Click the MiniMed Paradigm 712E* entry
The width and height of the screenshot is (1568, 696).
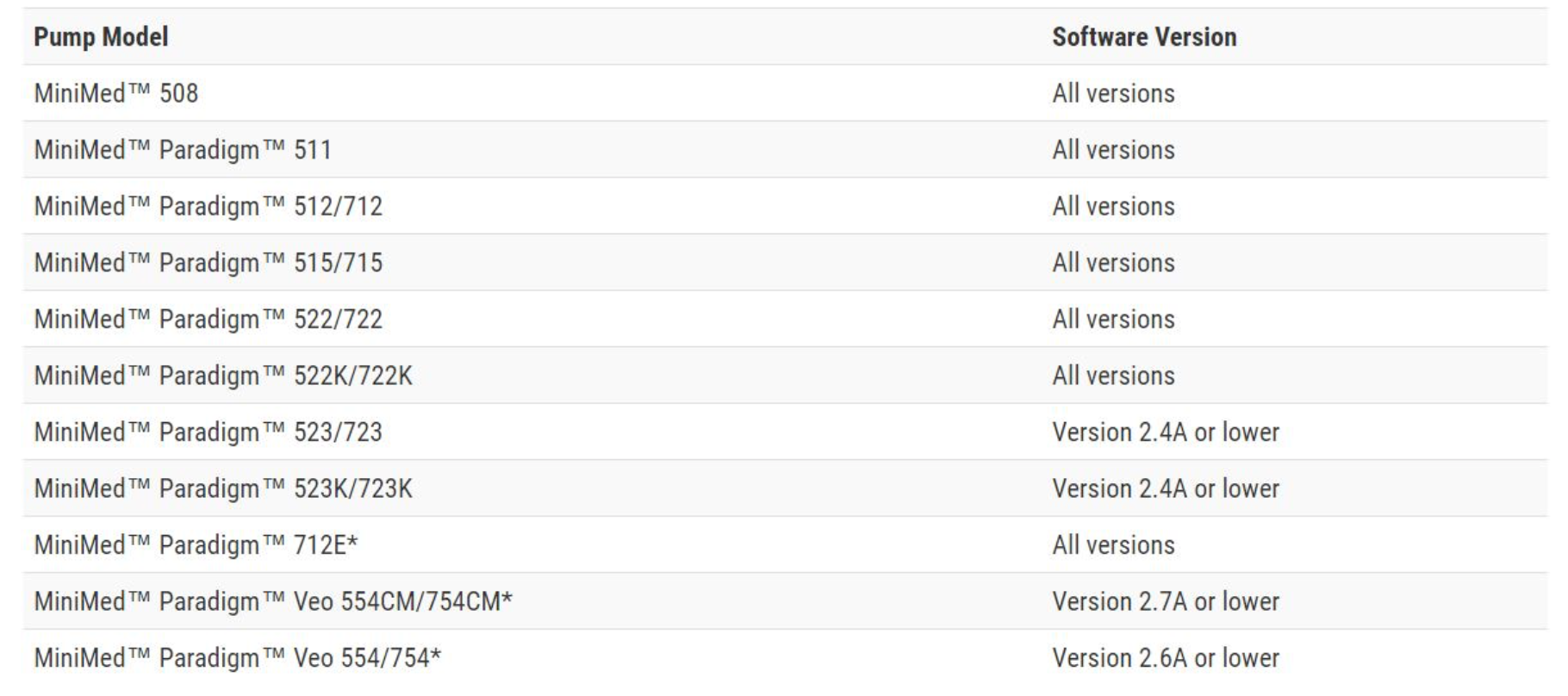pos(196,545)
